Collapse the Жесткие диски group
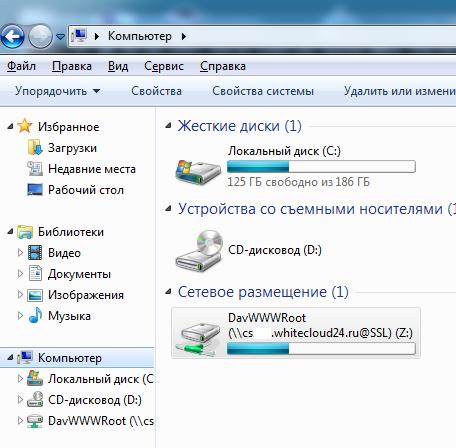Screen dimensions: 456x448 168,126
